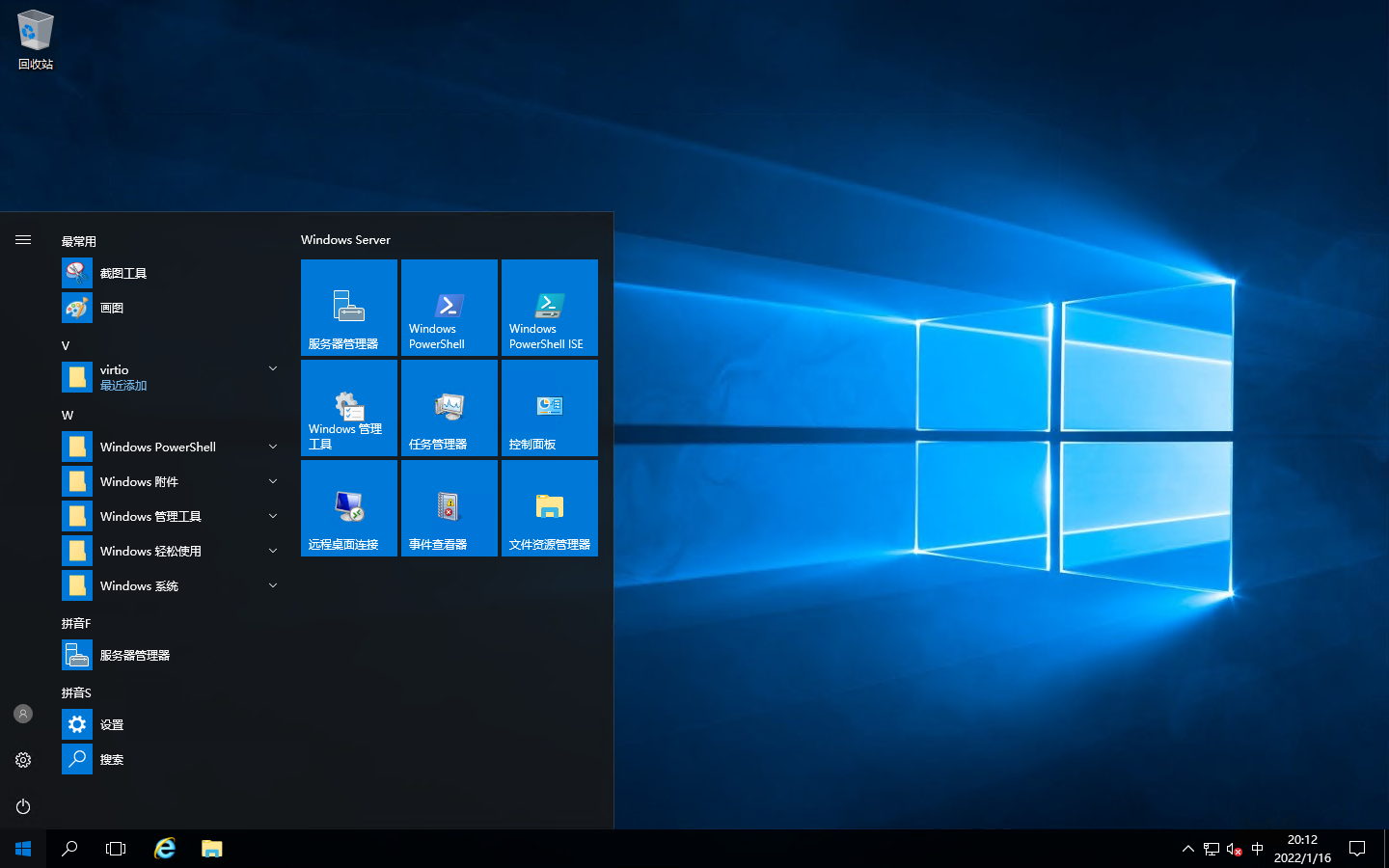This screenshot has height=868, width=1389.
Task: Open the 文件资源管理器 tile
Action: pyautogui.click(x=550, y=508)
